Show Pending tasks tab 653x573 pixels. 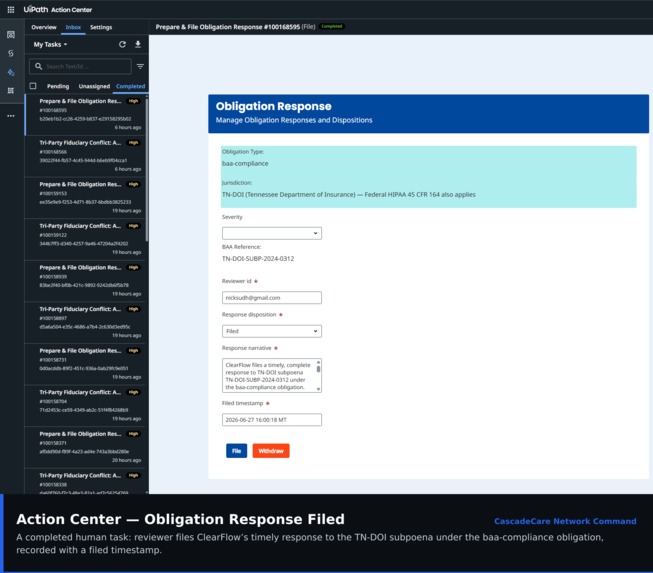coord(58,86)
